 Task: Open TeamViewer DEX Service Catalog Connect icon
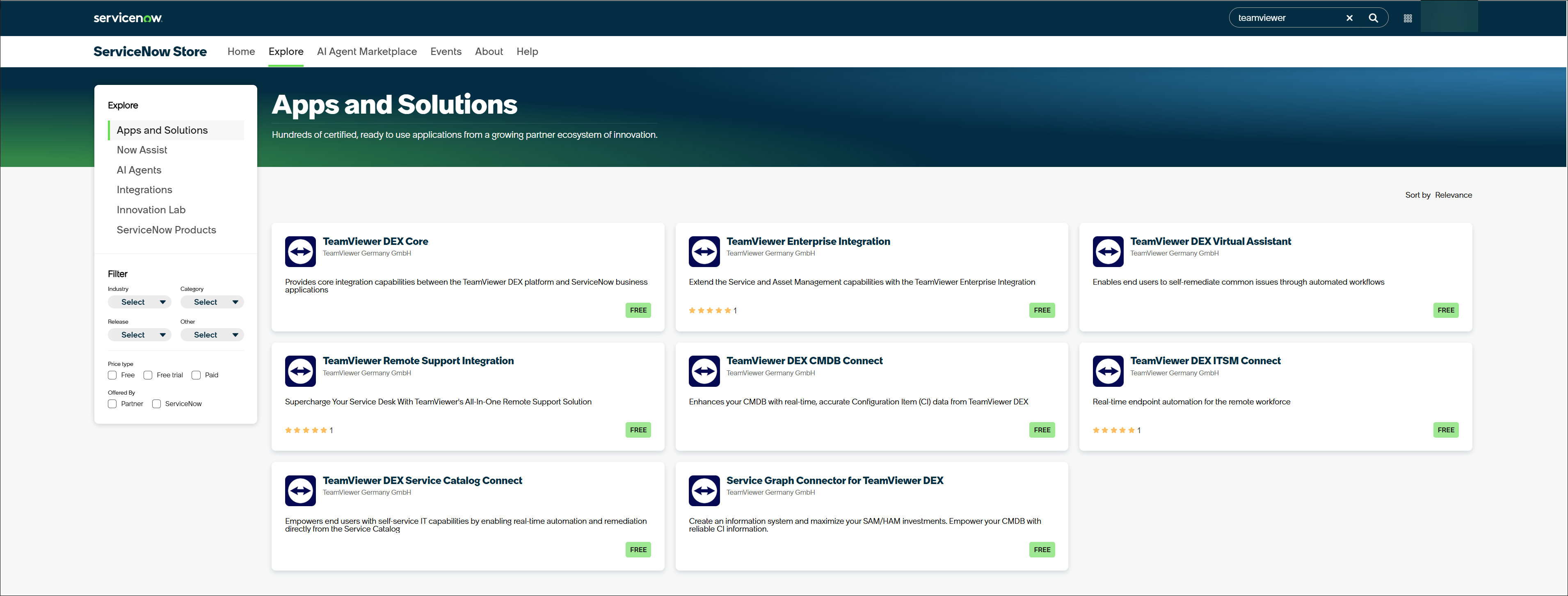pos(301,491)
